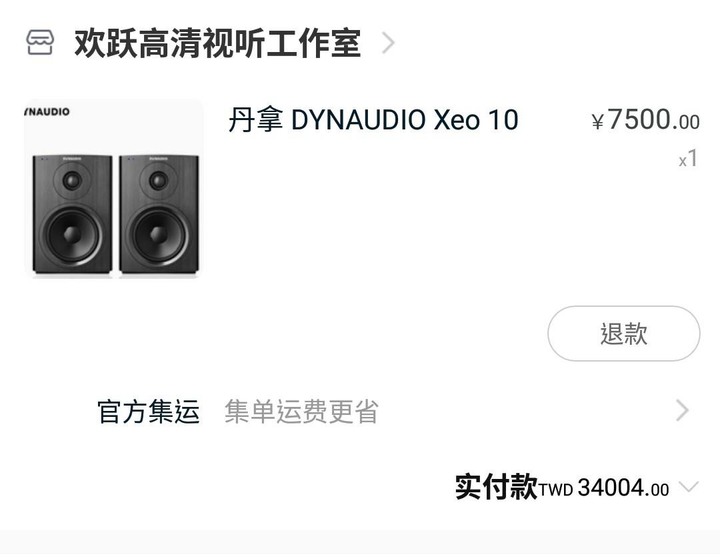
Task: Tap the 实付款 label
Action: point(496,487)
